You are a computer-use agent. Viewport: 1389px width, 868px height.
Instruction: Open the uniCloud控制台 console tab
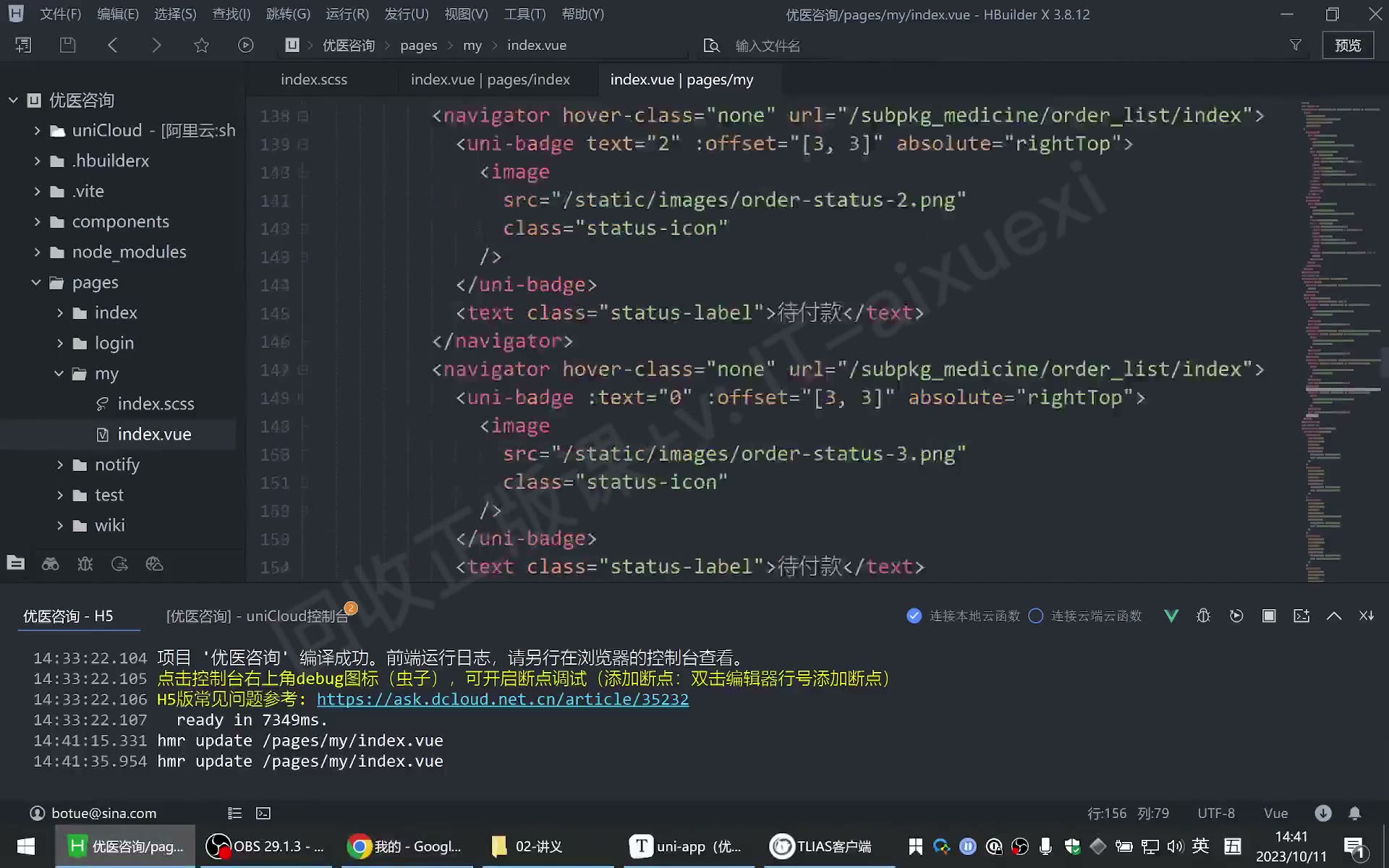tap(258, 616)
